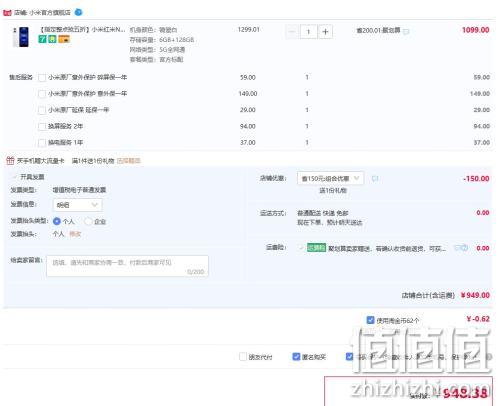Click the 普通配送 快递 免邮 shipping method text
Screen dimensions: 500x406
click(322, 213)
